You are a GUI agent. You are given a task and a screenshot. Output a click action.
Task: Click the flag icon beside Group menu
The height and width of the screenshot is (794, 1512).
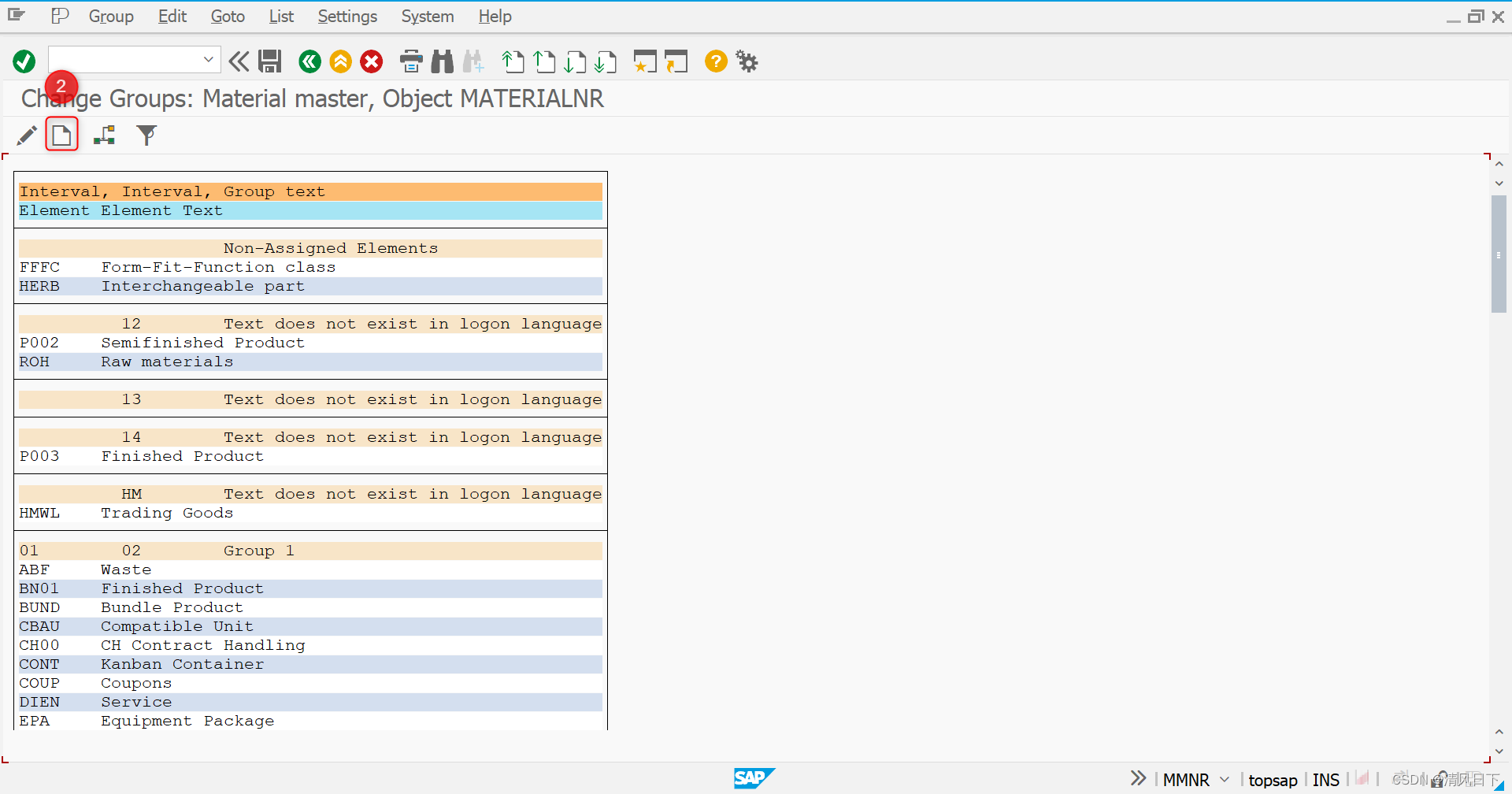[60, 15]
